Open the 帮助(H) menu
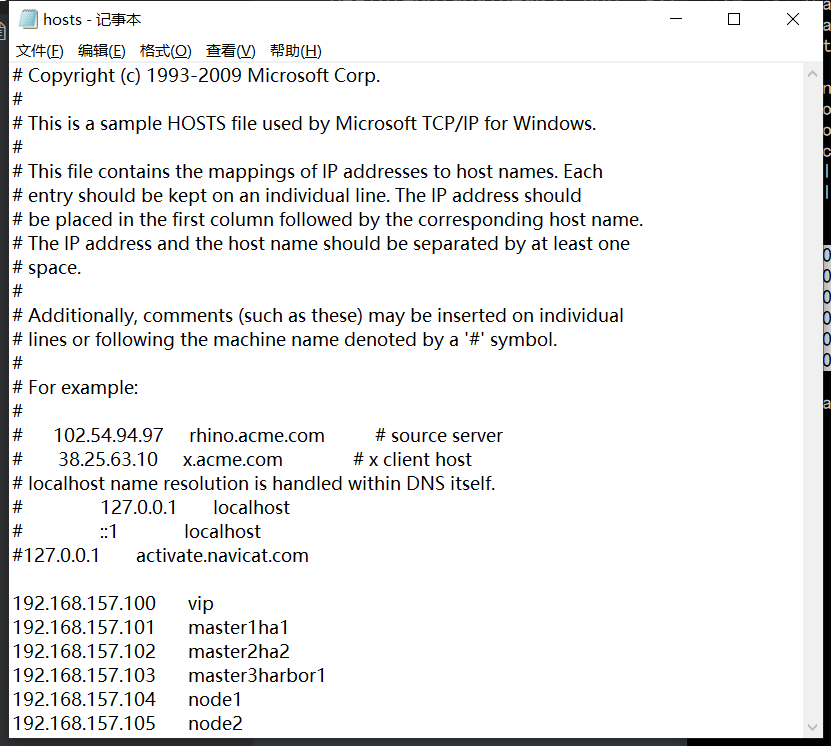 pos(296,51)
